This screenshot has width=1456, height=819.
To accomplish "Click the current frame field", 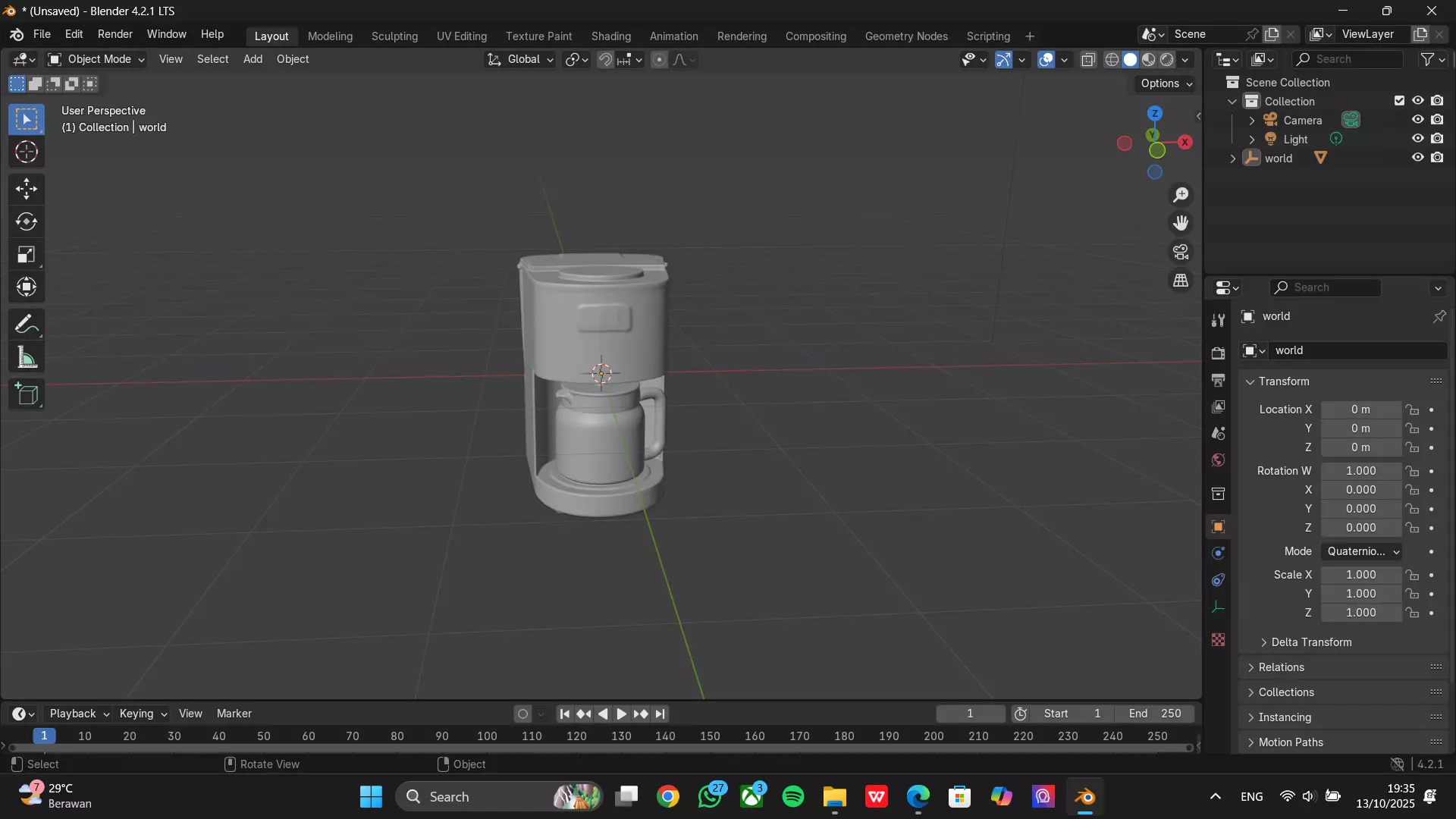I will click(x=970, y=714).
